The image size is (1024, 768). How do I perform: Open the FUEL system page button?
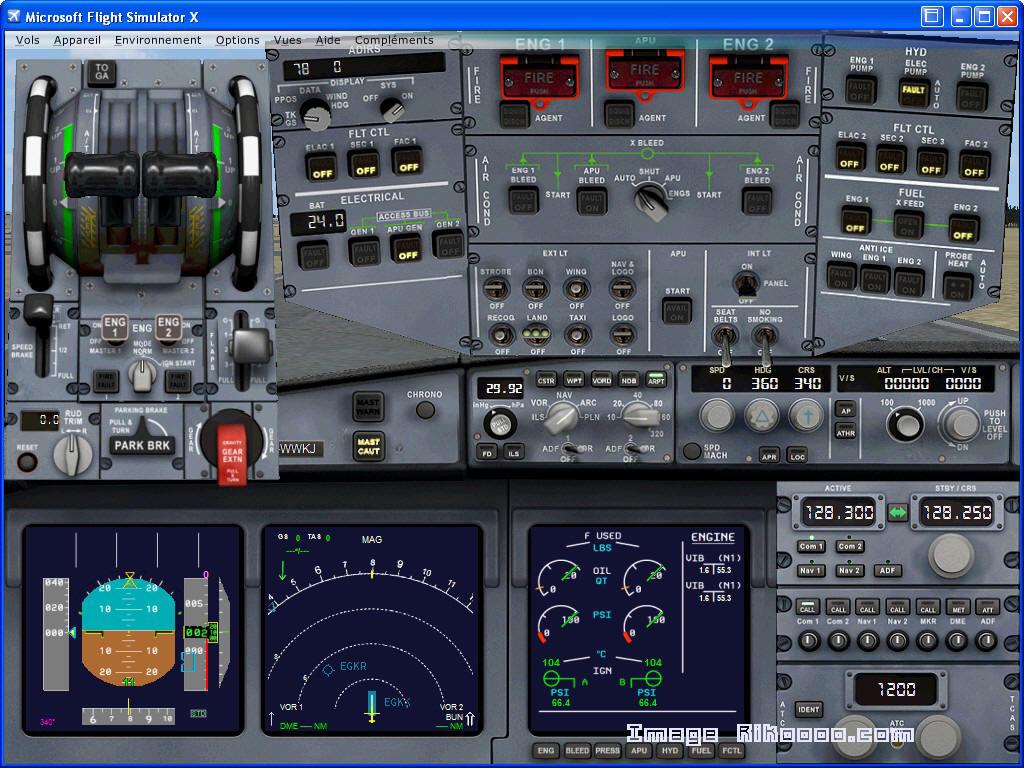coord(700,748)
